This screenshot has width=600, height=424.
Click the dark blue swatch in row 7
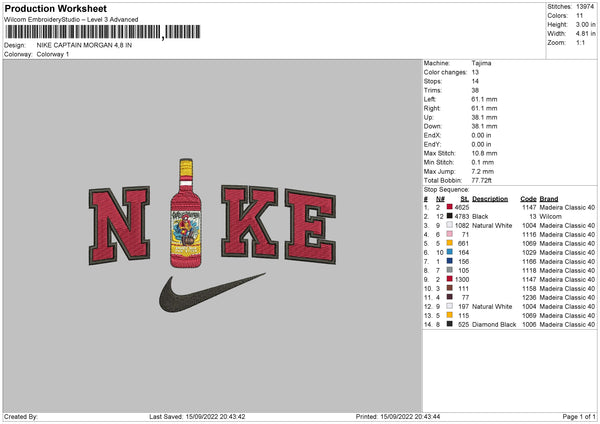pos(450,261)
